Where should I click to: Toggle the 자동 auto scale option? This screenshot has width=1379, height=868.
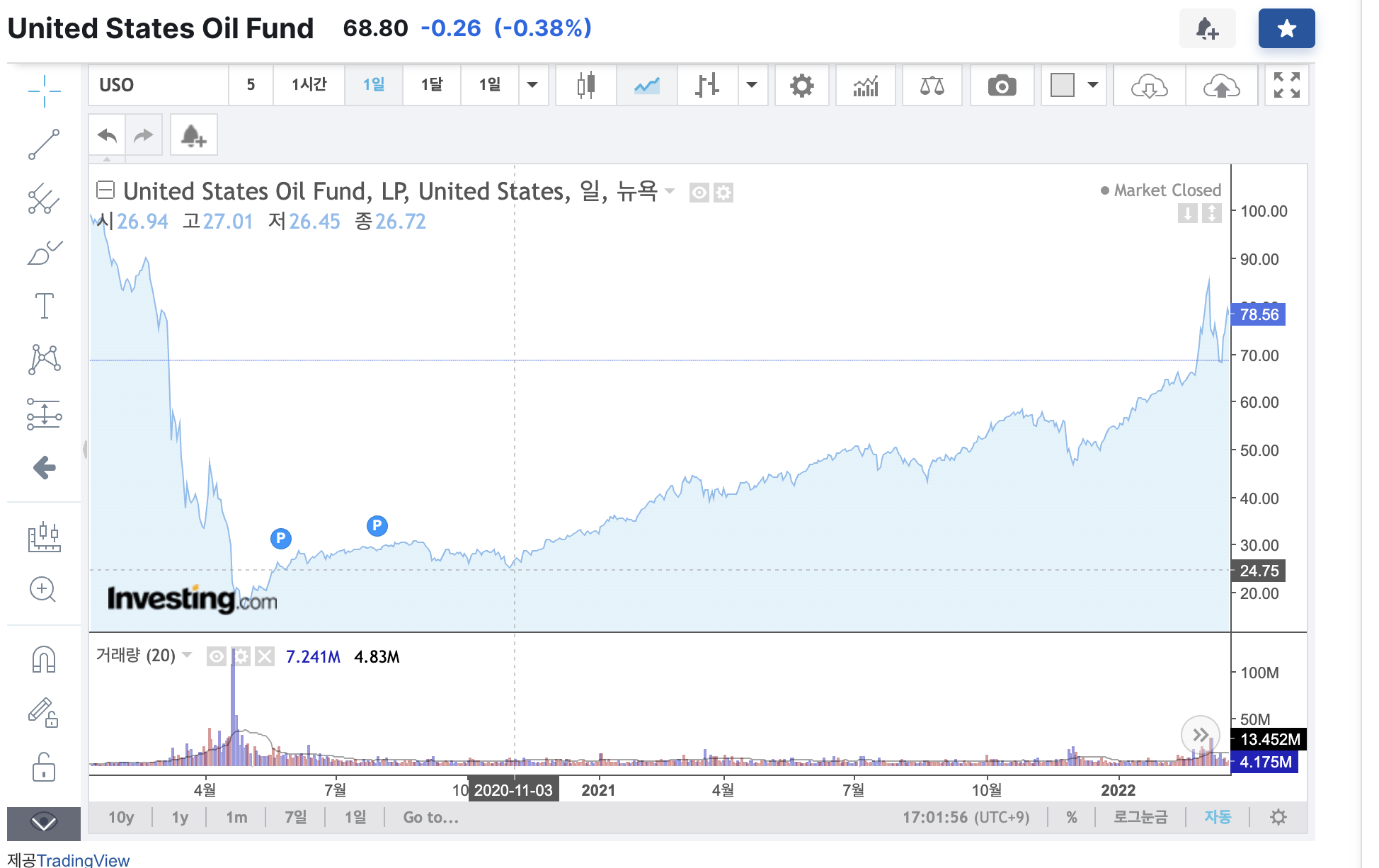tap(1218, 817)
